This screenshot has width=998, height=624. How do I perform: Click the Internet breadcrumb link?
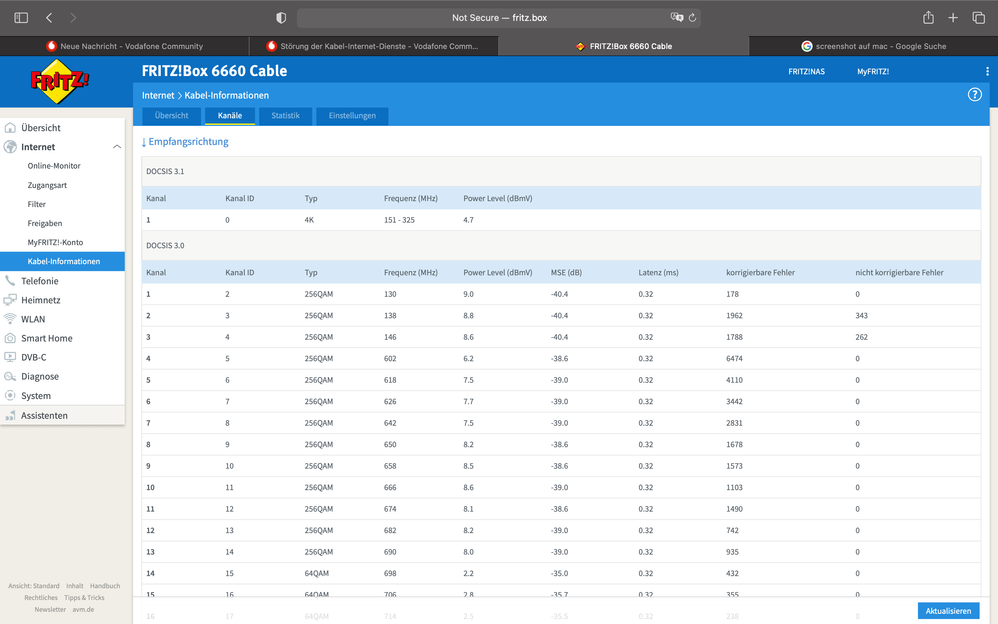158,96
